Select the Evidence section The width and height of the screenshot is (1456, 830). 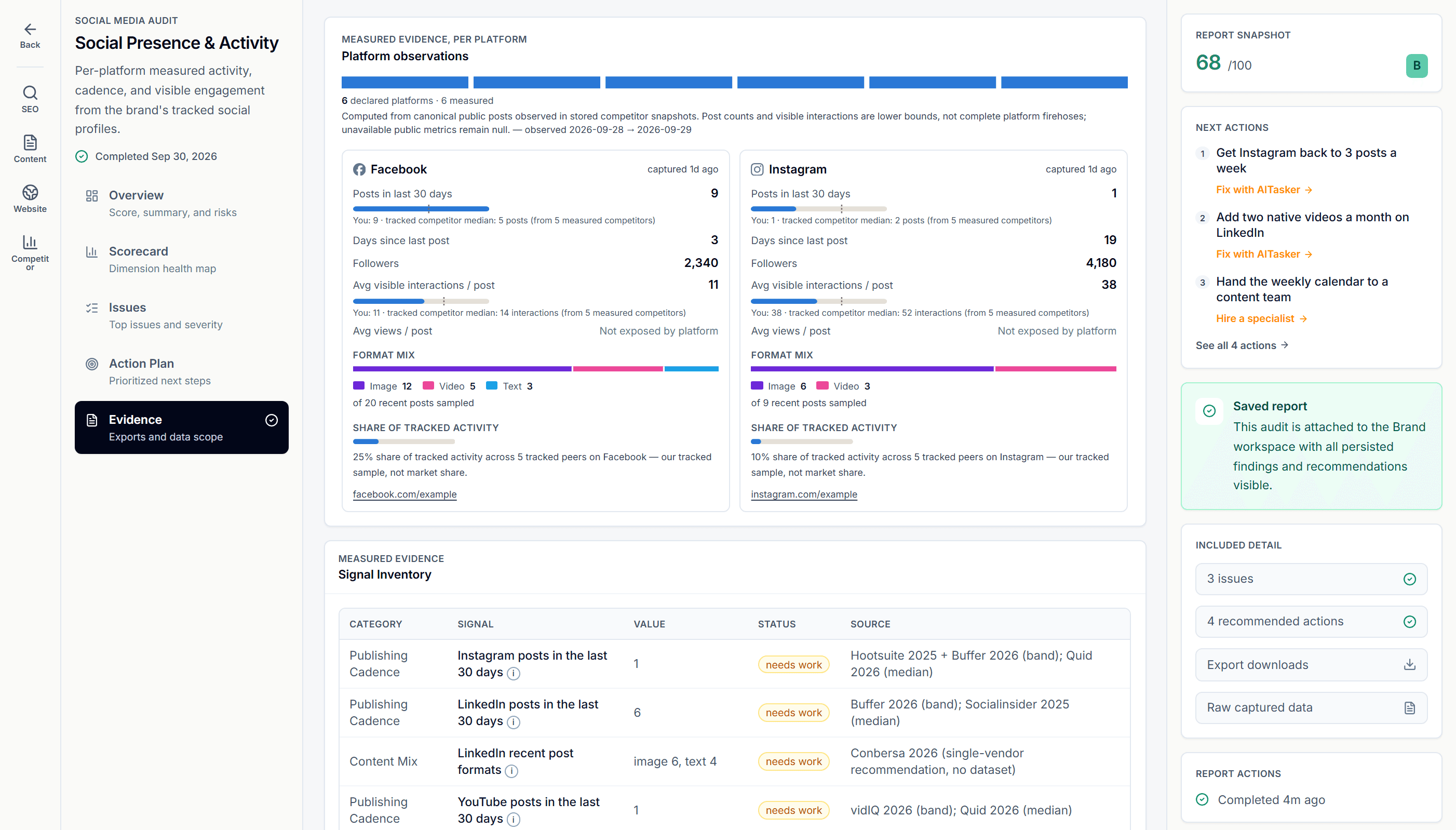pyautogui.click(x=181, y=427)
